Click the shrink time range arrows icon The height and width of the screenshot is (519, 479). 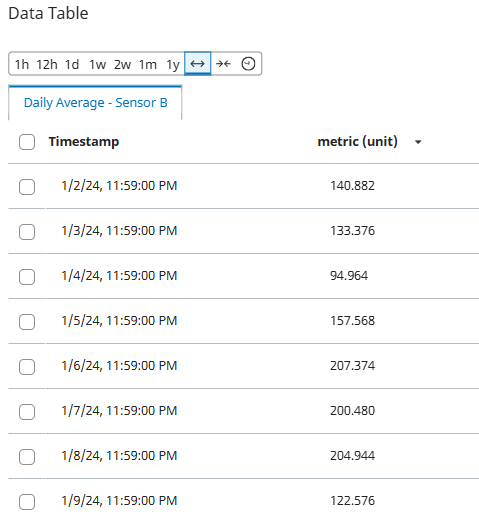coord(223,63)
